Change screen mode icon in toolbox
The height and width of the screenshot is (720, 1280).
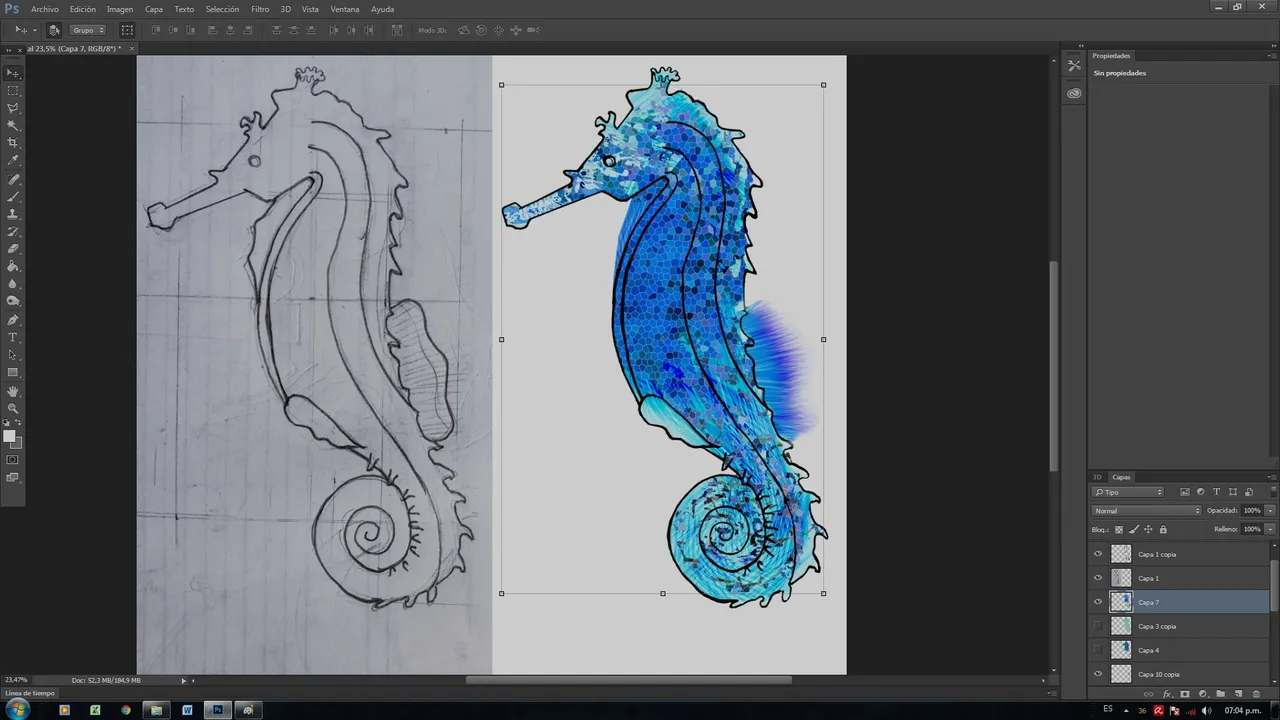(x=13, y=478)
